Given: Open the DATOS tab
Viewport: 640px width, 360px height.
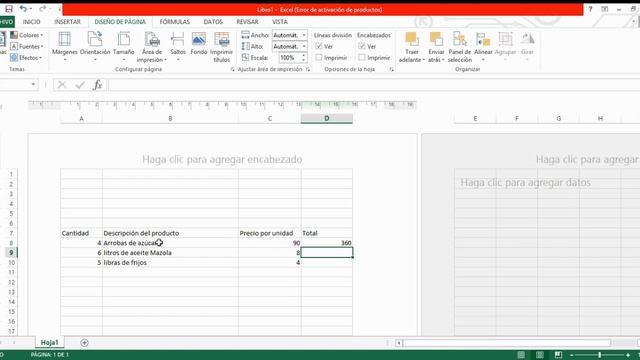Looking at the screenshot, I should point(213,22).
